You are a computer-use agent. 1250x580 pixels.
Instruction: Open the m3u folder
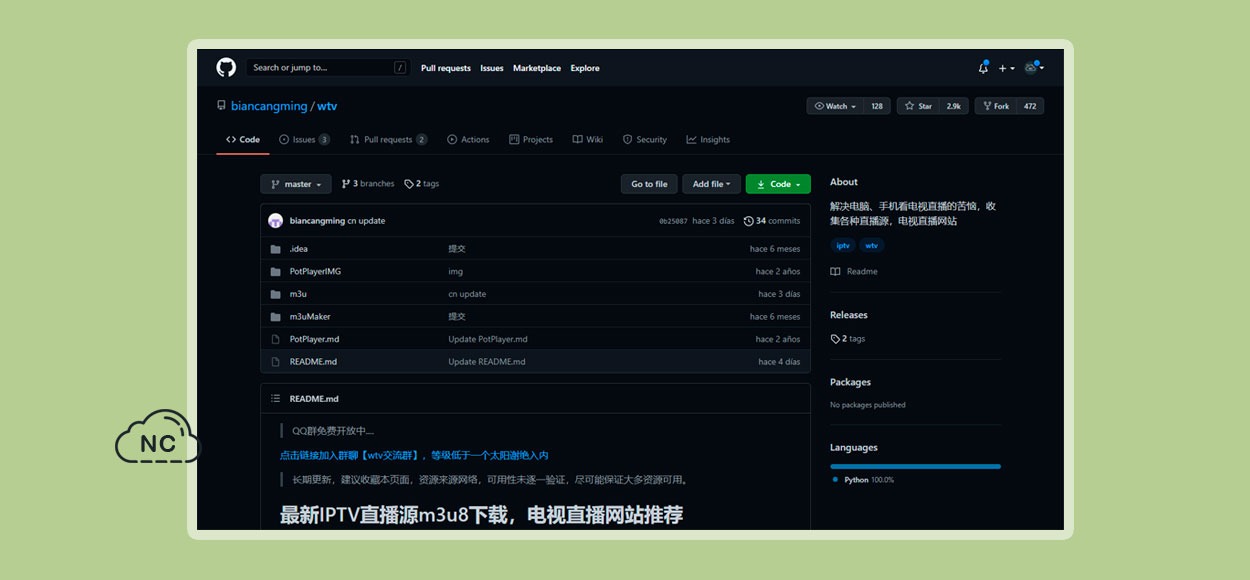[x=298, y=294]
